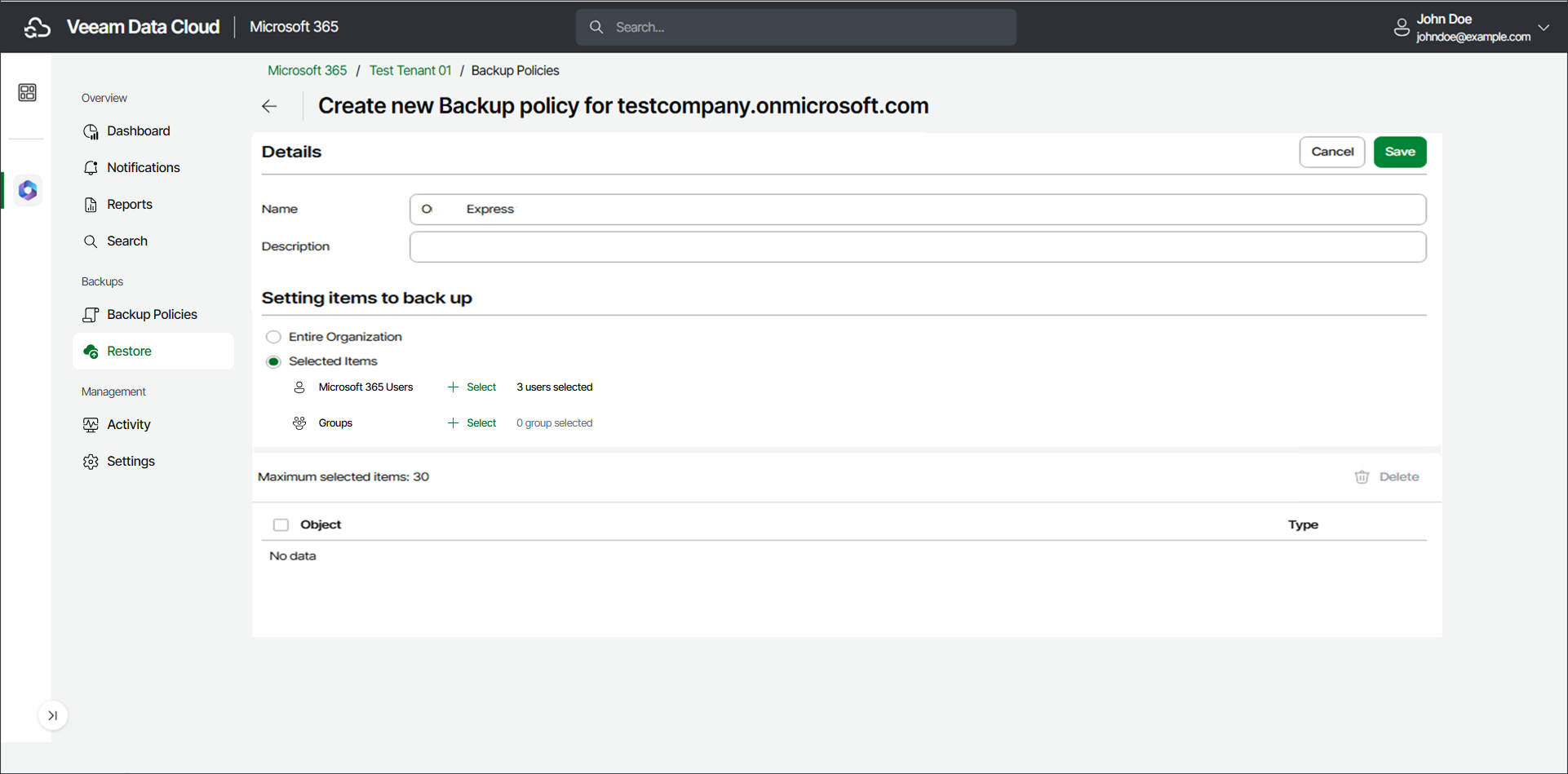Click the Type column header
This screenshot has height=774, width=1568.
click(1303, 525)
